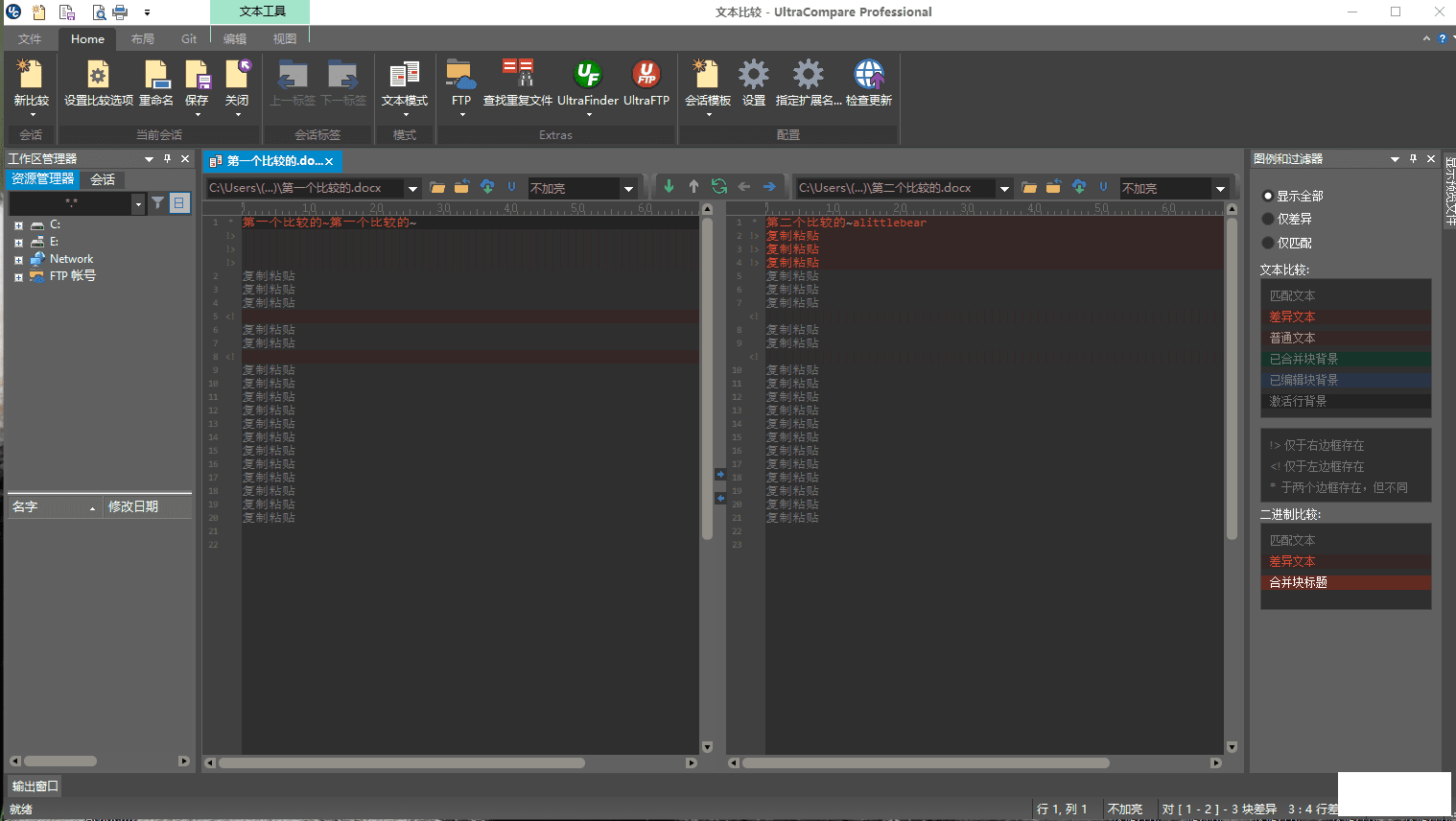The height and width of the screenshot is (821, 1456).
Task: Click the cloud upload icon in right pane toolbar
Action: click(x=1079, y=187)
